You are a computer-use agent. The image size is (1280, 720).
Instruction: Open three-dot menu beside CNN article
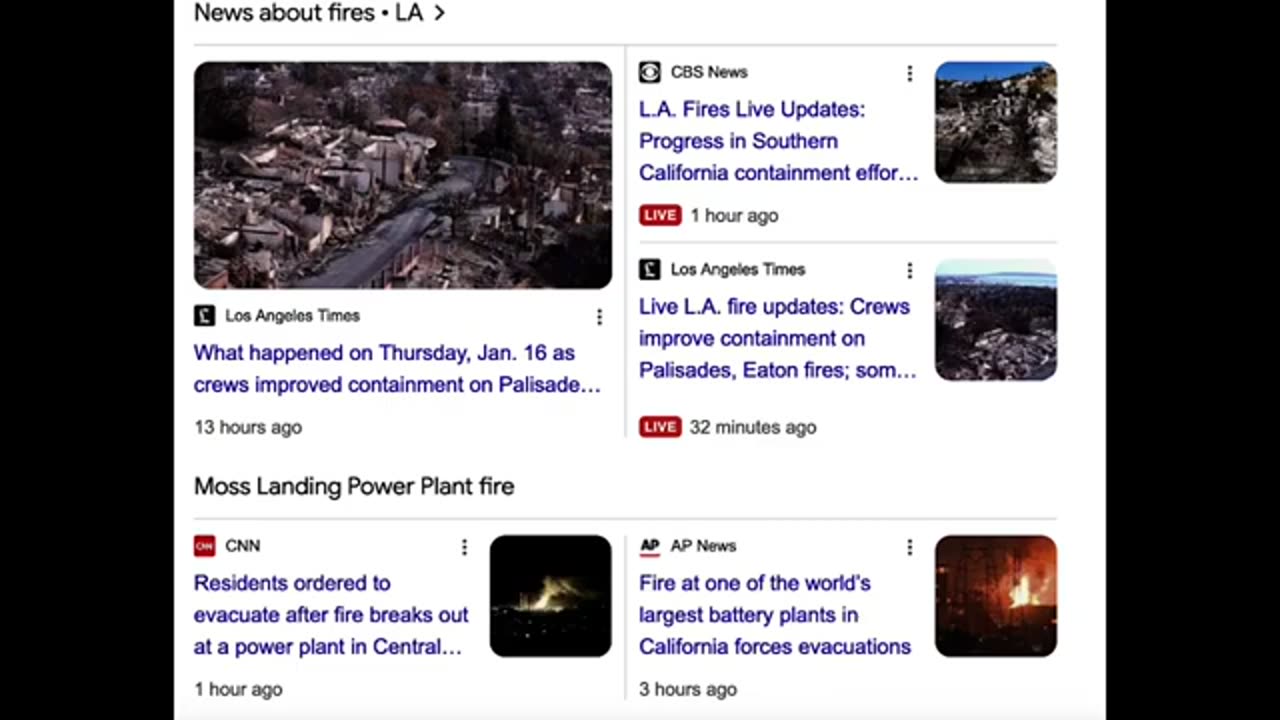coord(464,547)
